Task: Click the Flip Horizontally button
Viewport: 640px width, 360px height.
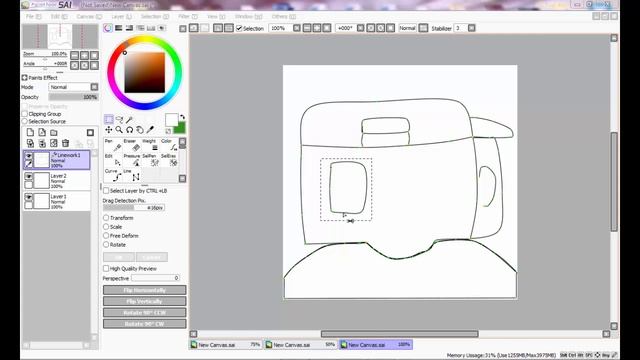Action: click(144, 290)
